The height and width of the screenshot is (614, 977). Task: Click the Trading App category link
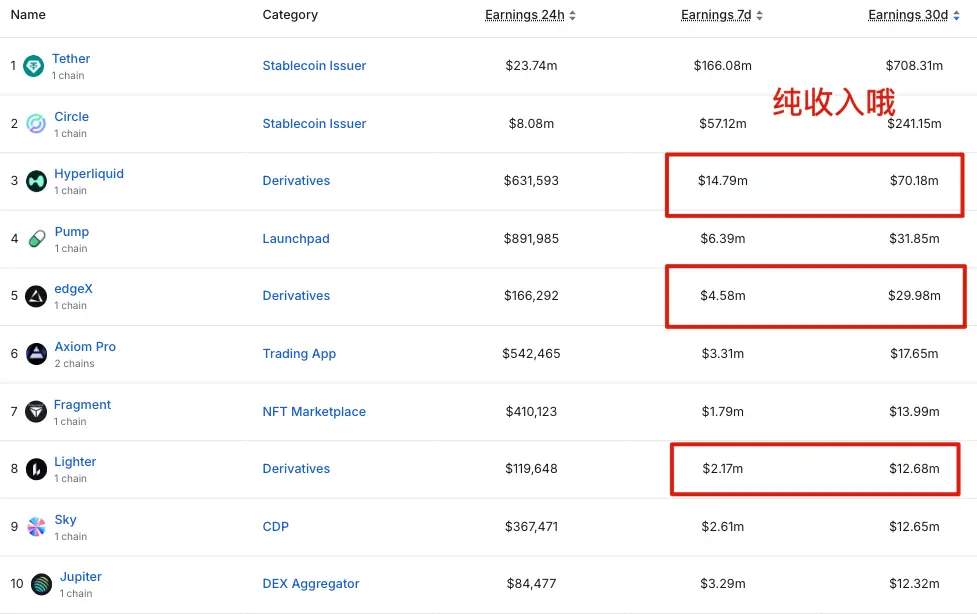click(x=299, y=354)
